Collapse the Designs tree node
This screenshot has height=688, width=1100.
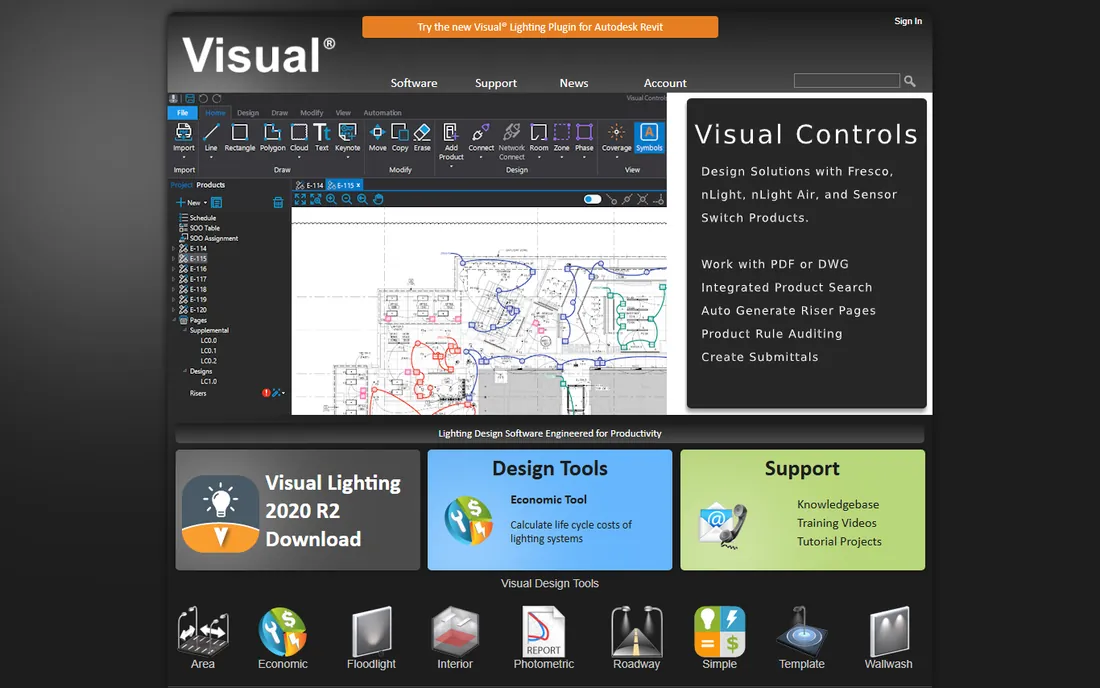[185, 371]
